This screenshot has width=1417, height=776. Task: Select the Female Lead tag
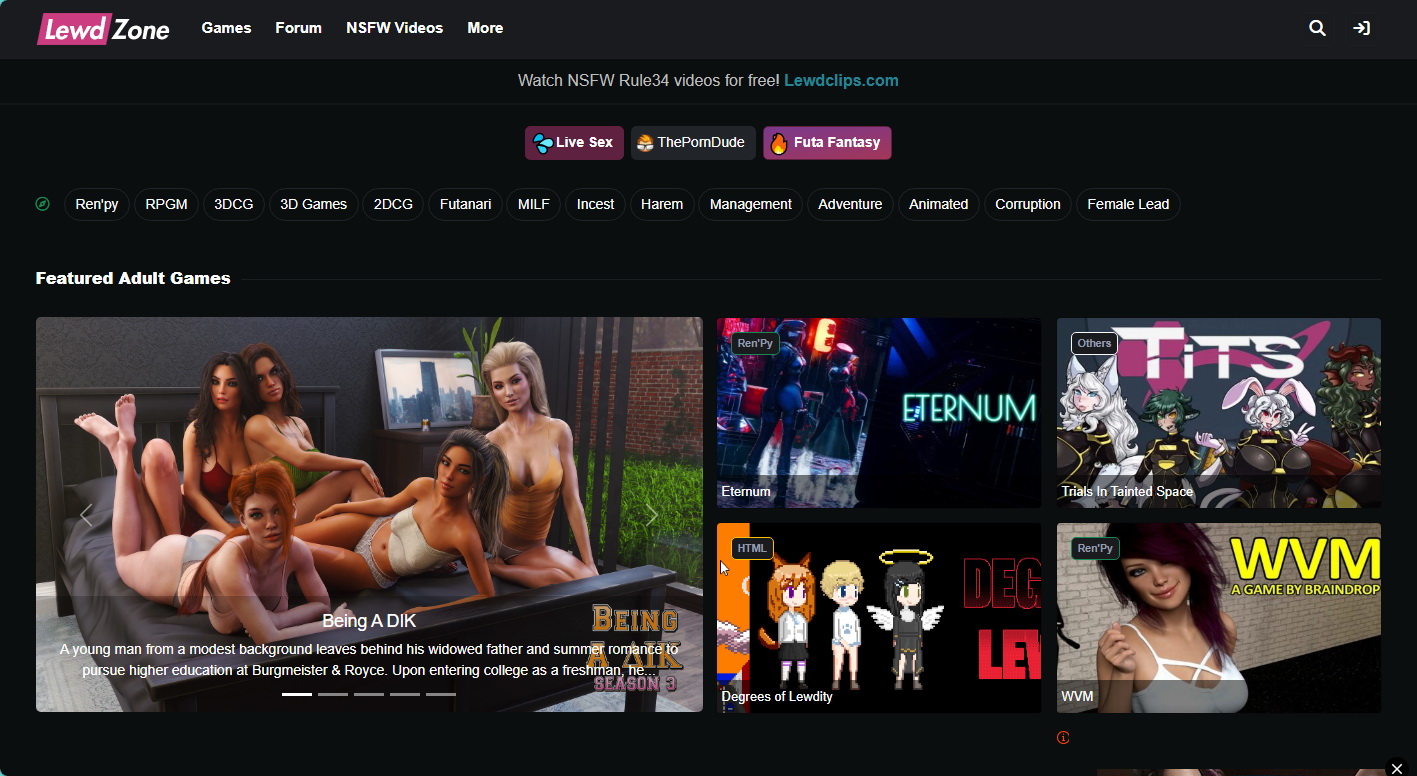click(1128, 204)
